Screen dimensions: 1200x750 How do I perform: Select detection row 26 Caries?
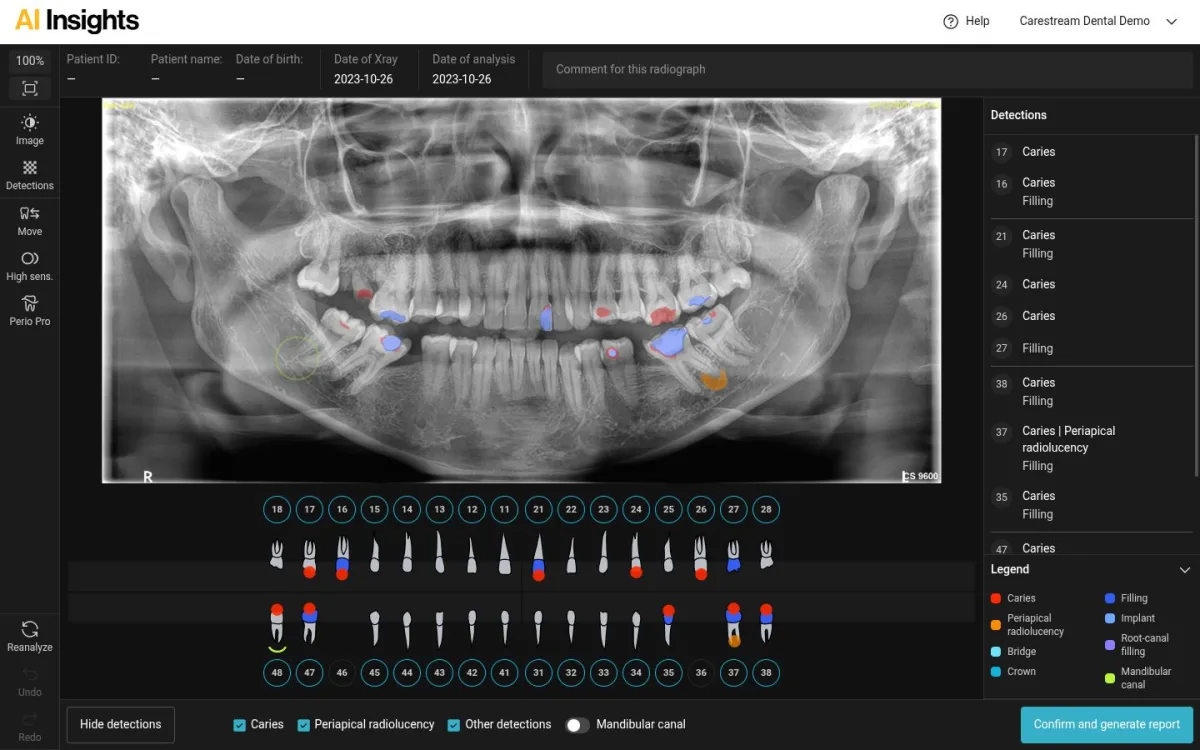coord(1094,316)
